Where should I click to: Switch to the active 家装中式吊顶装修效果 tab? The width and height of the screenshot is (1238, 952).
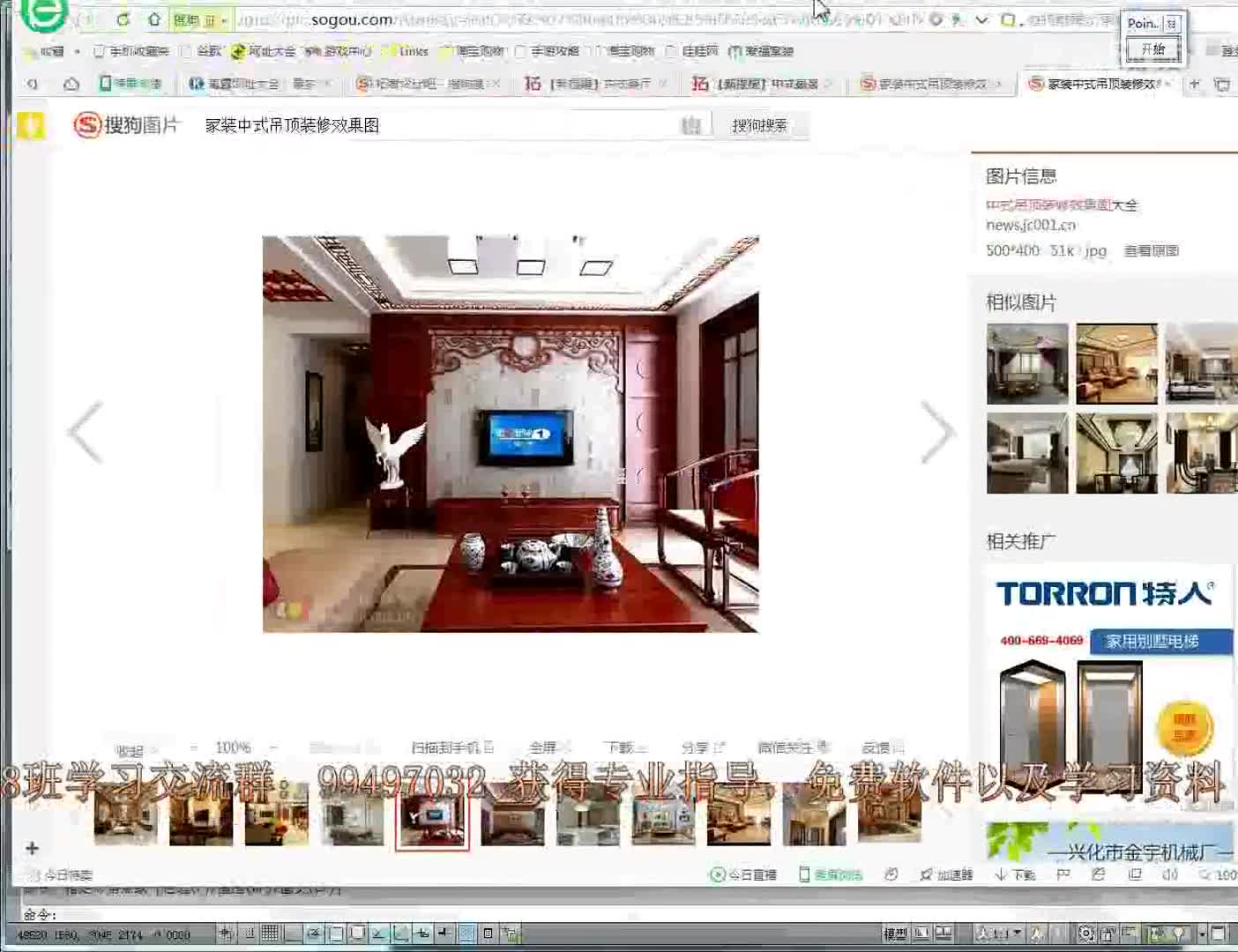[x=1102, y=84]
